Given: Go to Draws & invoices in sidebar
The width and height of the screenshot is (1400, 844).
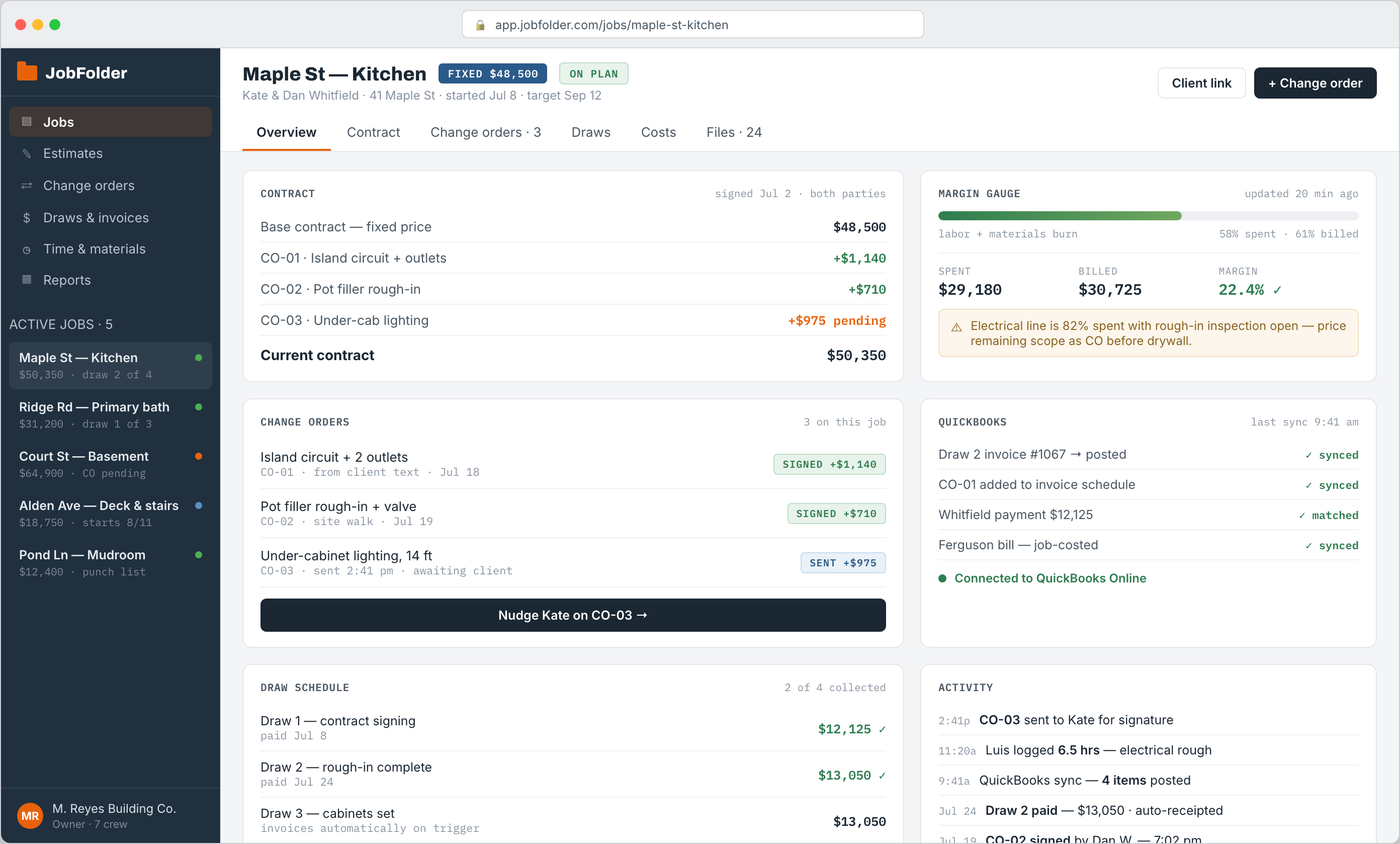Looking at the screenshot, I should point(110,218).
